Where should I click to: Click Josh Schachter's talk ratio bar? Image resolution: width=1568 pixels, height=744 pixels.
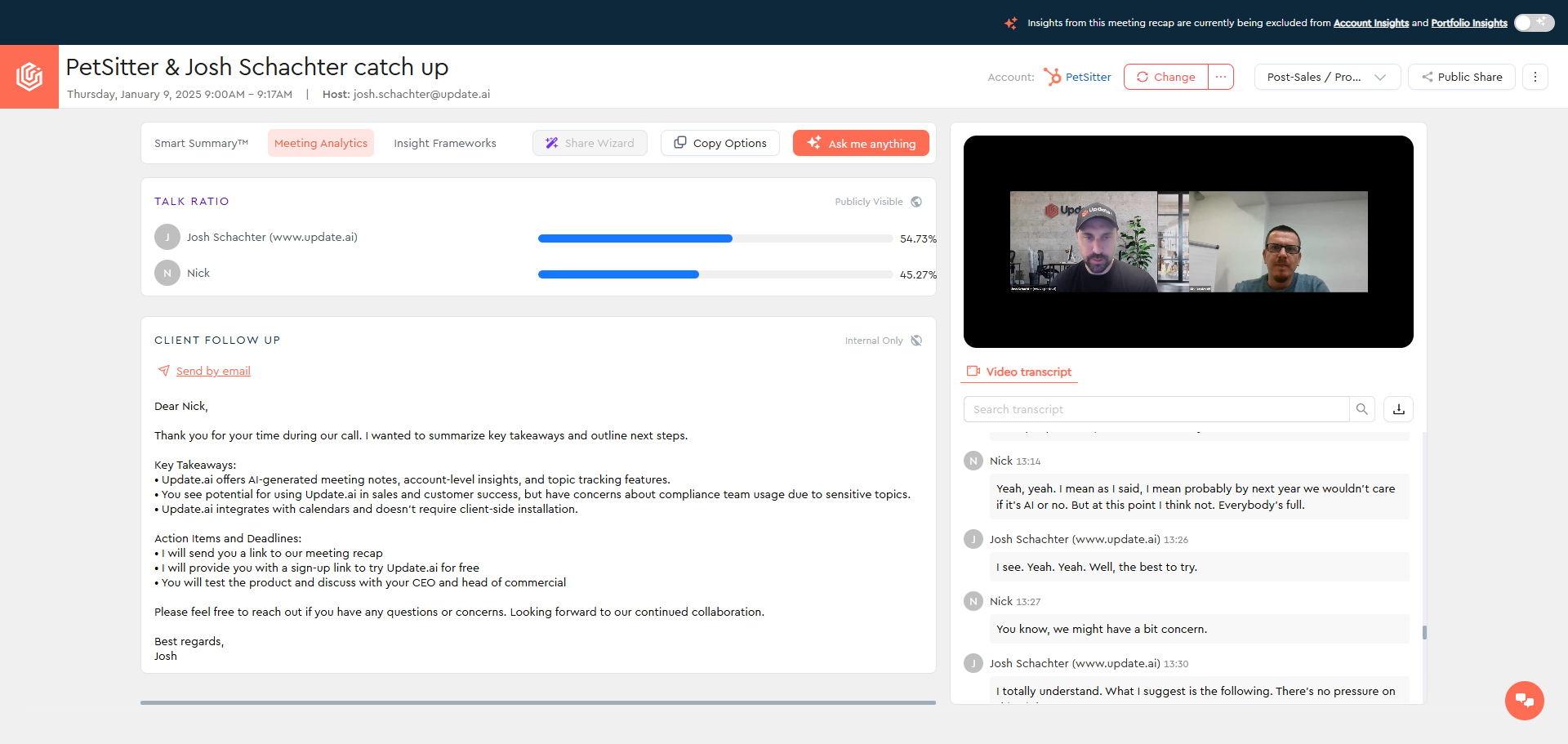[x=715, y=238]
